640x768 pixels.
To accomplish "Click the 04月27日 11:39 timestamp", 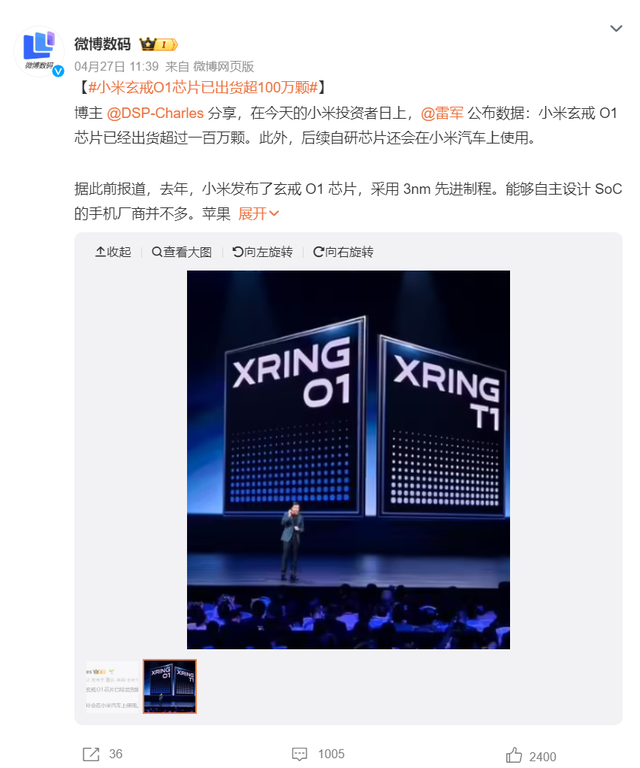I will pos(117,67).
